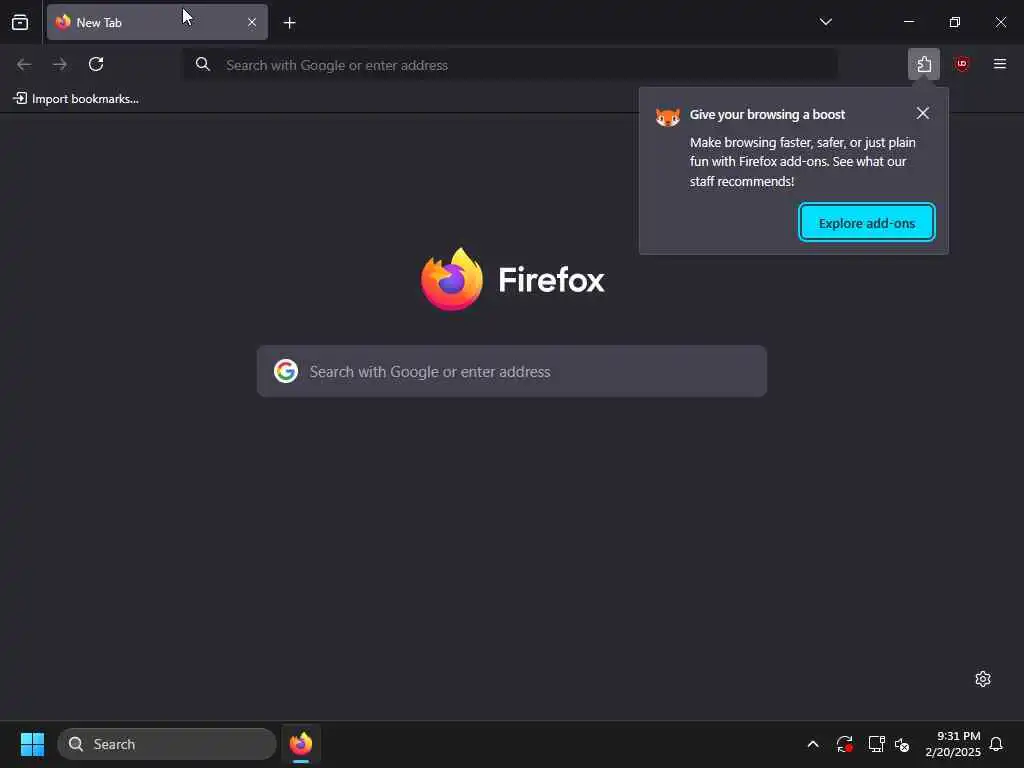Click the taskbar Search box

point(167,744)
